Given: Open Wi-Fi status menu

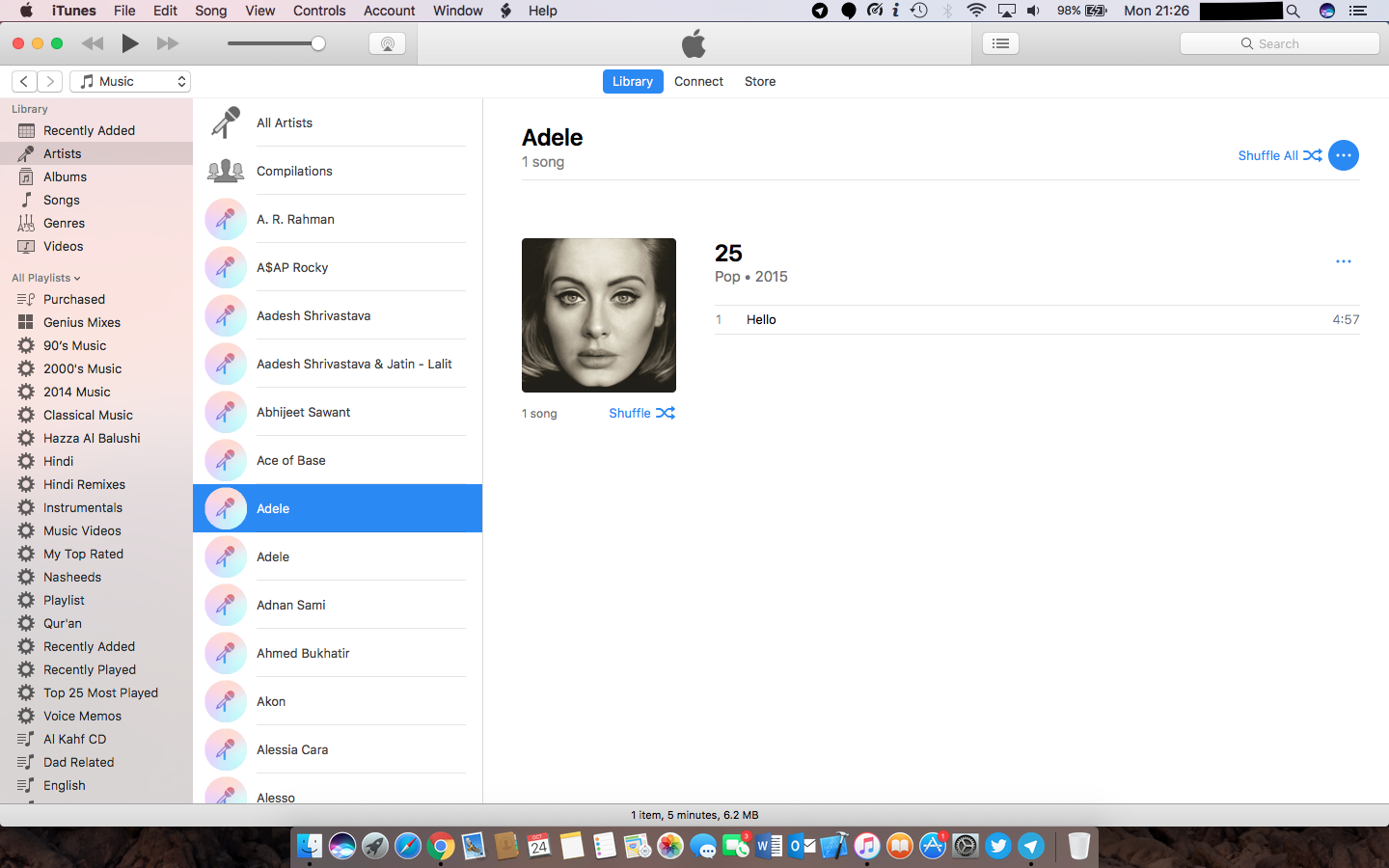Looking at the screenshot, I should tap(976, 11).
